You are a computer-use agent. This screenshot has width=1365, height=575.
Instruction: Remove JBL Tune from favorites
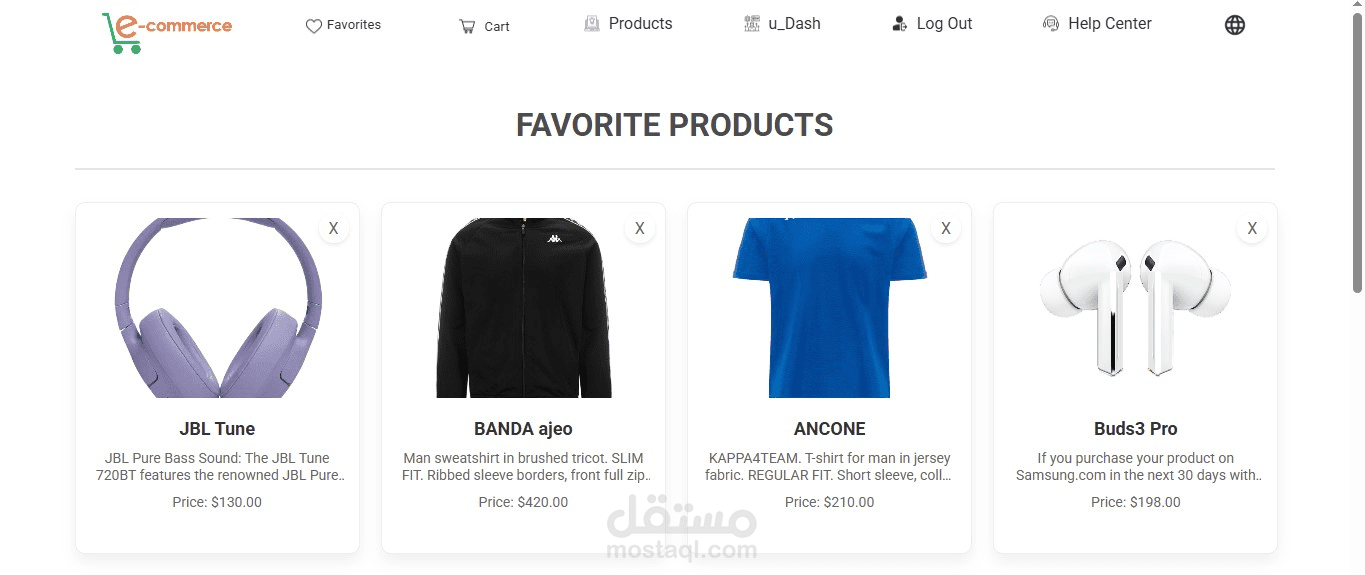pos(333,229)
